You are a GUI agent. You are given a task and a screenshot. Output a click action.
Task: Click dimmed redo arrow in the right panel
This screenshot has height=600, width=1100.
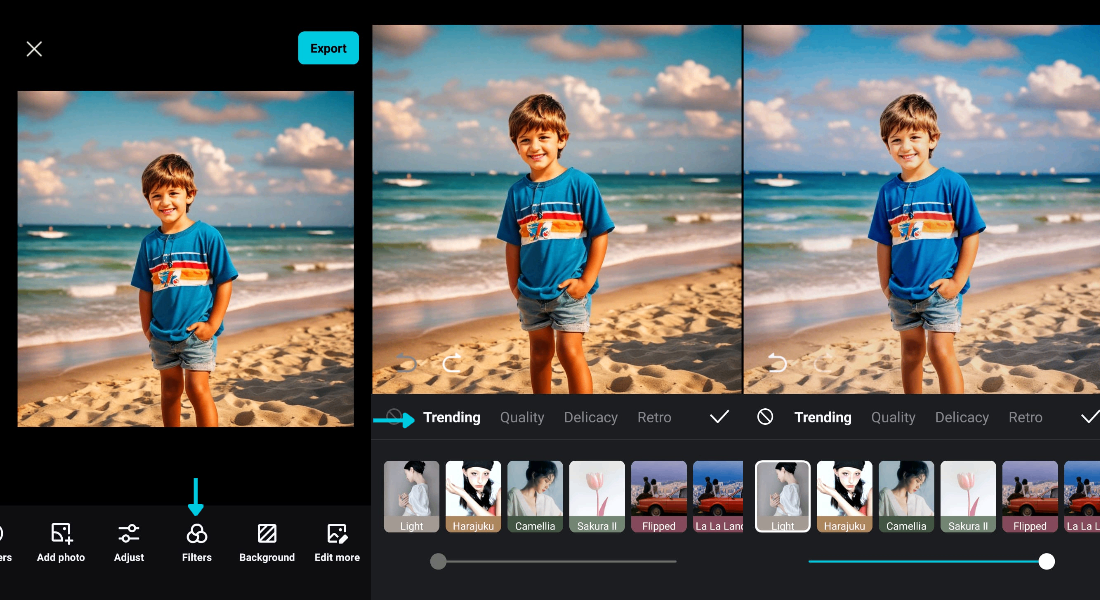tap(823, 363)
